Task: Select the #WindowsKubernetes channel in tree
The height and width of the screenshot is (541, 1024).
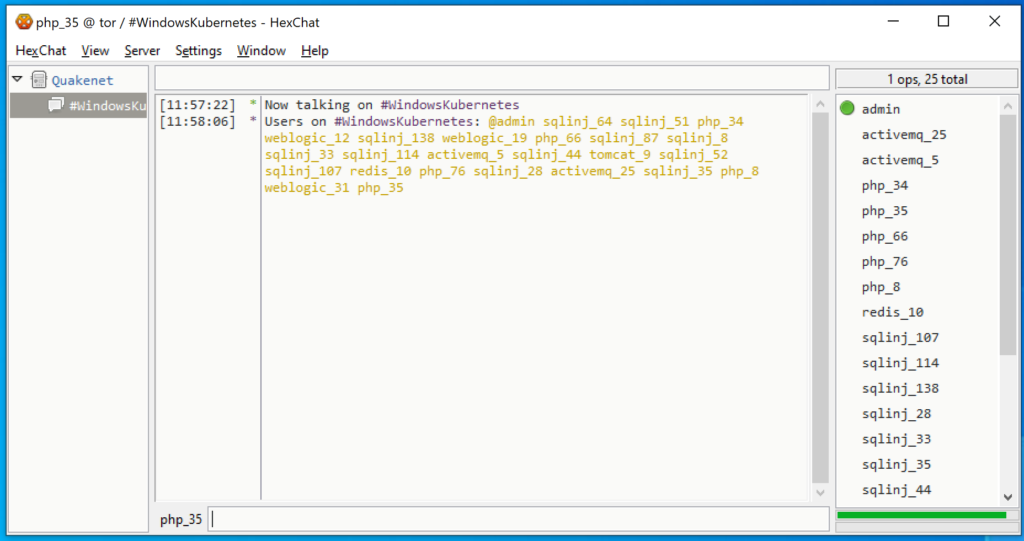Action: [79, 105]
